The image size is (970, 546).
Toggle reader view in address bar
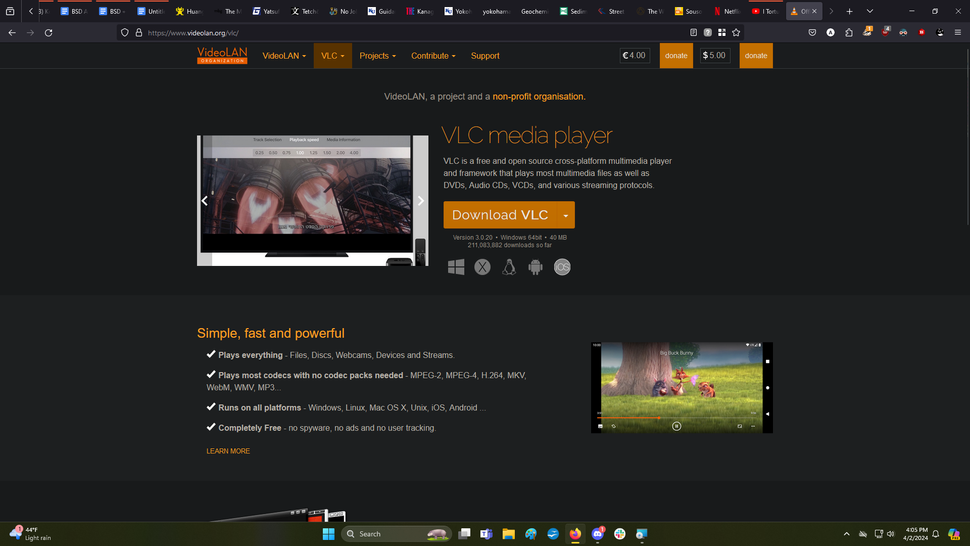(693, 33)
